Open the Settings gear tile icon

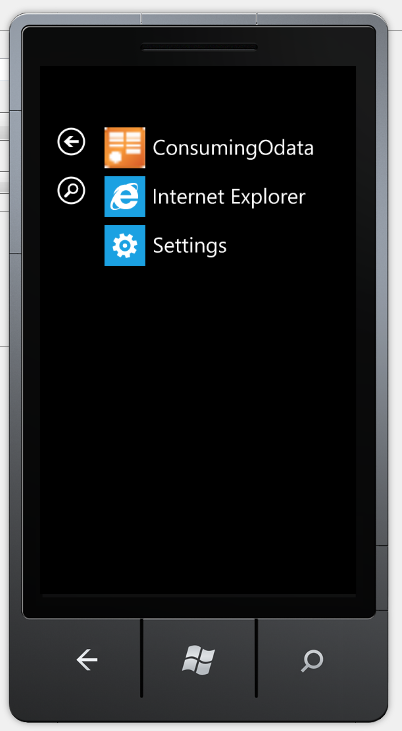click(125, 245)
